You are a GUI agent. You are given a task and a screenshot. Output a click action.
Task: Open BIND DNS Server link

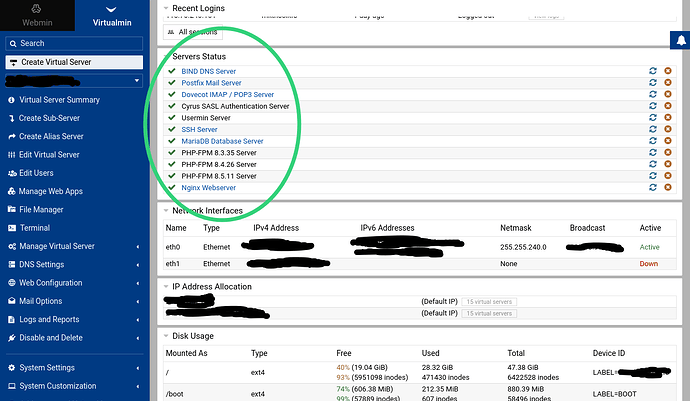point(209,71)
